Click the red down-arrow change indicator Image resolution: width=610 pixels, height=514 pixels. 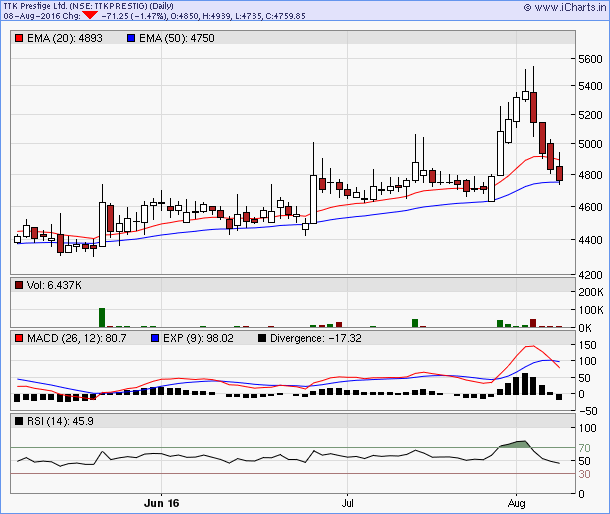pos(90,15)
